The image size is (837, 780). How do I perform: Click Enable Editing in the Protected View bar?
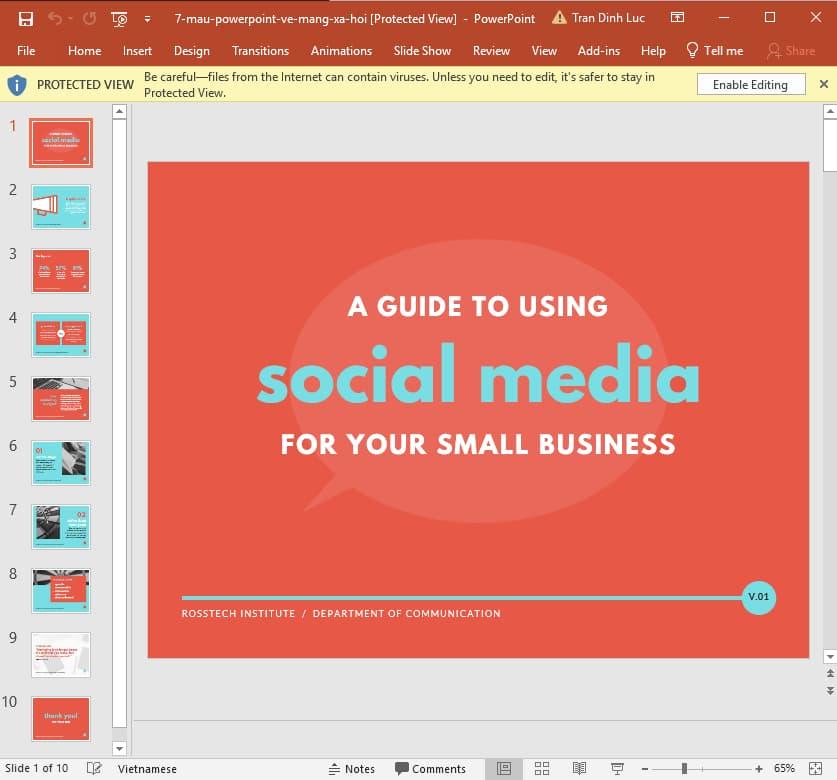(x=751, y=84)
